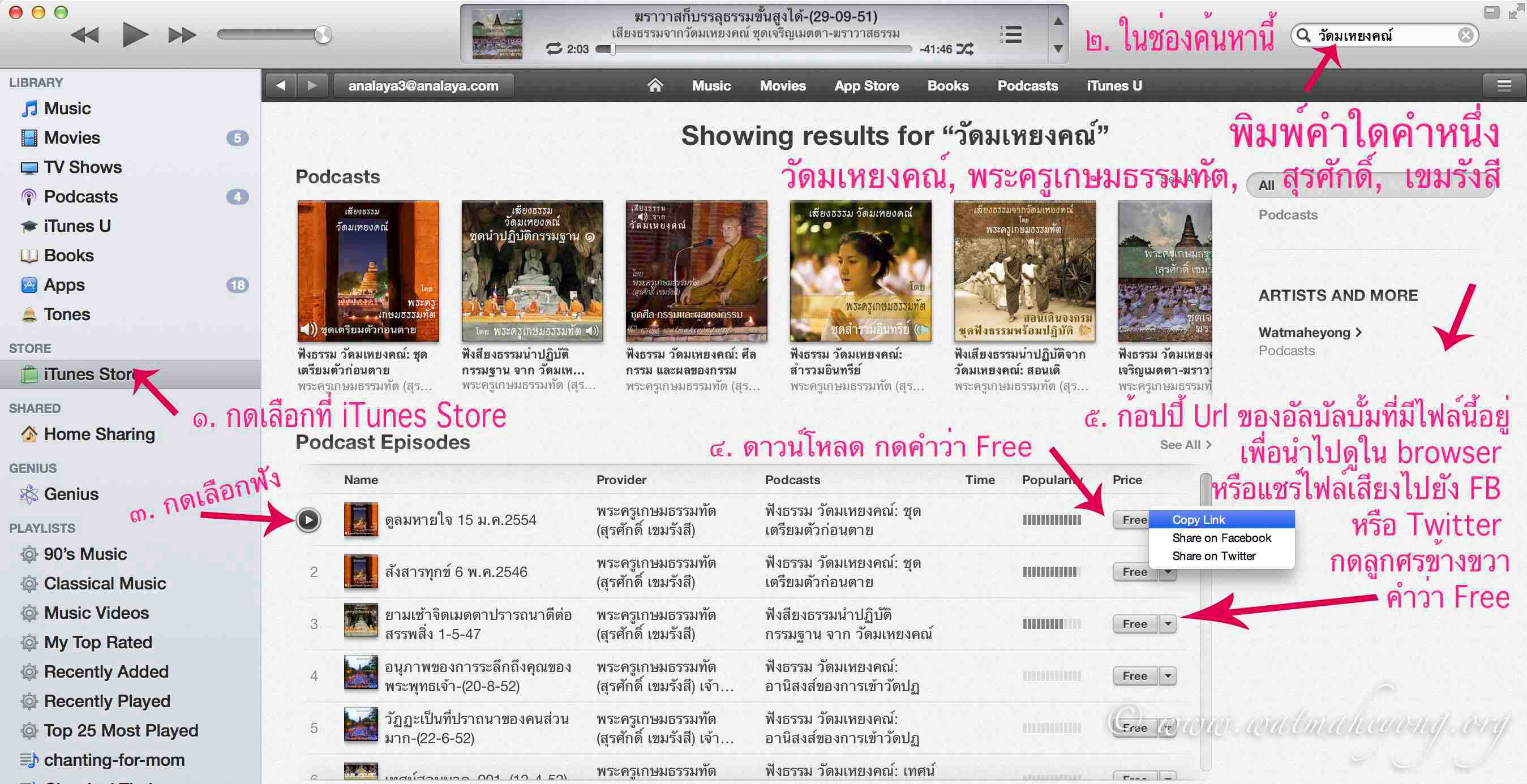Toggle shuffle icon next to remaining time
1527x784 pixels.
coord(965,49)
